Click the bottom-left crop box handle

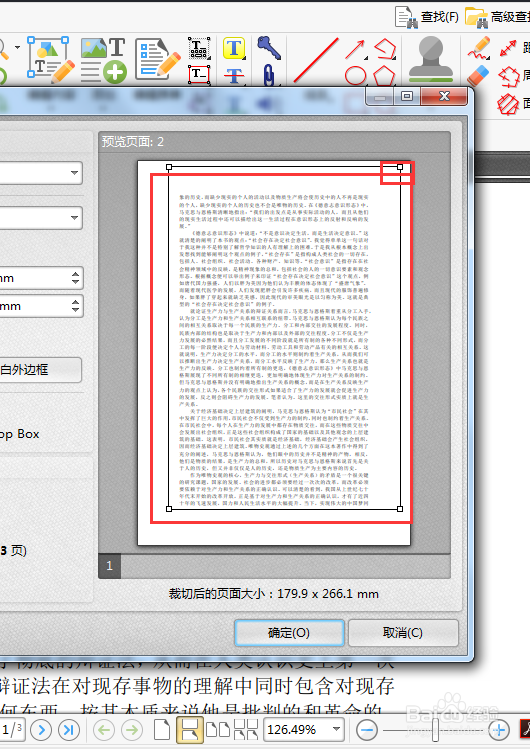tap(169, 509)
